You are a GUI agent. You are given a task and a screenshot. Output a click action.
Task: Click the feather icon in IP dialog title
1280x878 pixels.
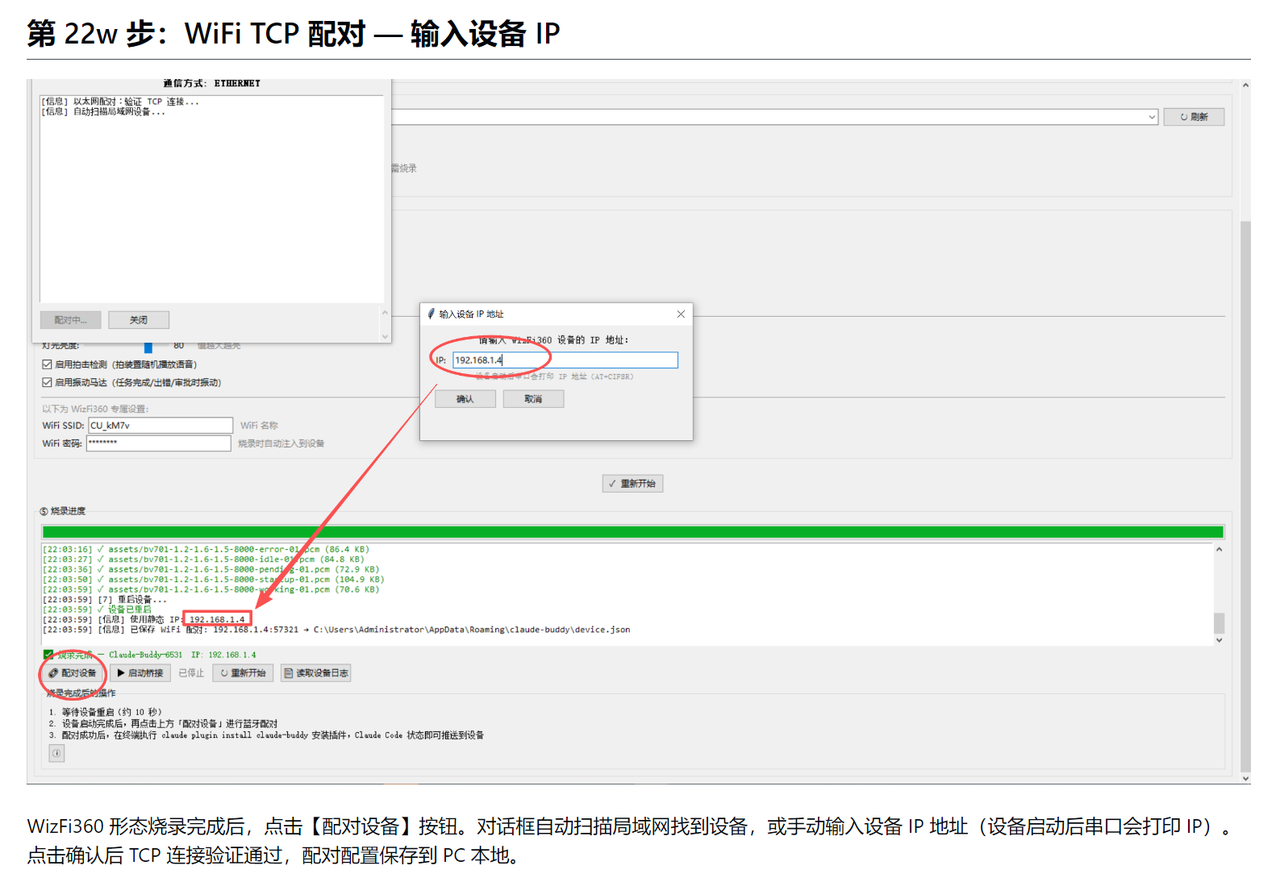tap(431, 314)
